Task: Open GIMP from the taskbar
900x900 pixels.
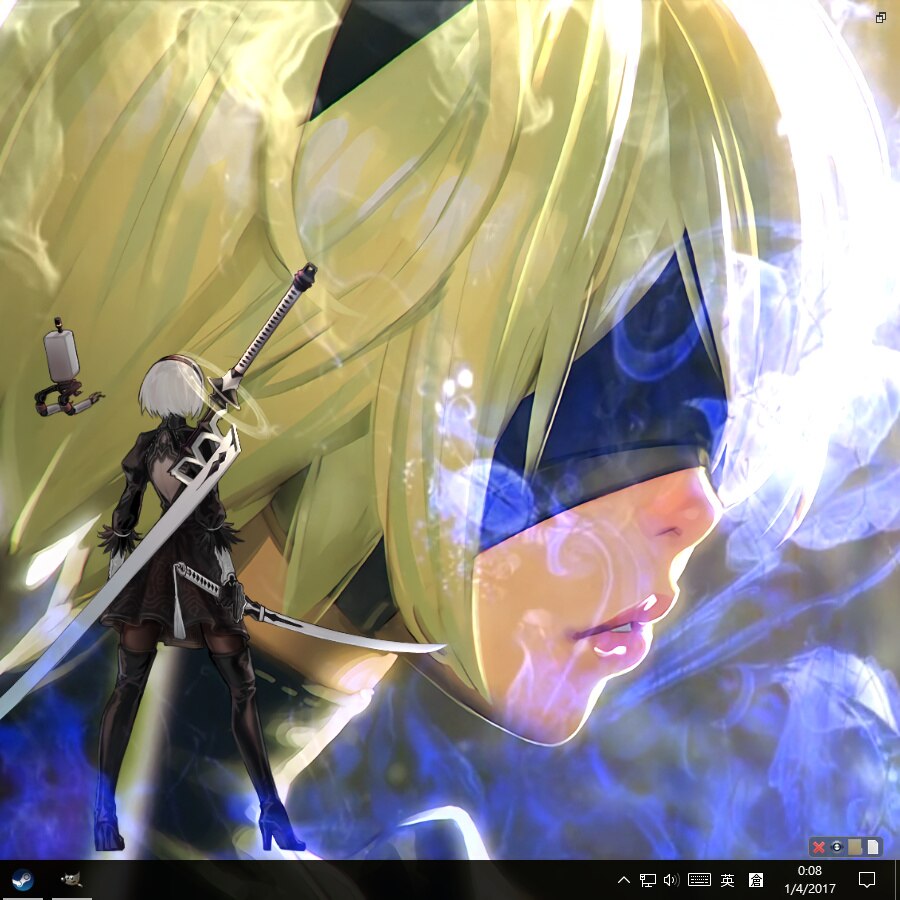Action: (71, 880)
